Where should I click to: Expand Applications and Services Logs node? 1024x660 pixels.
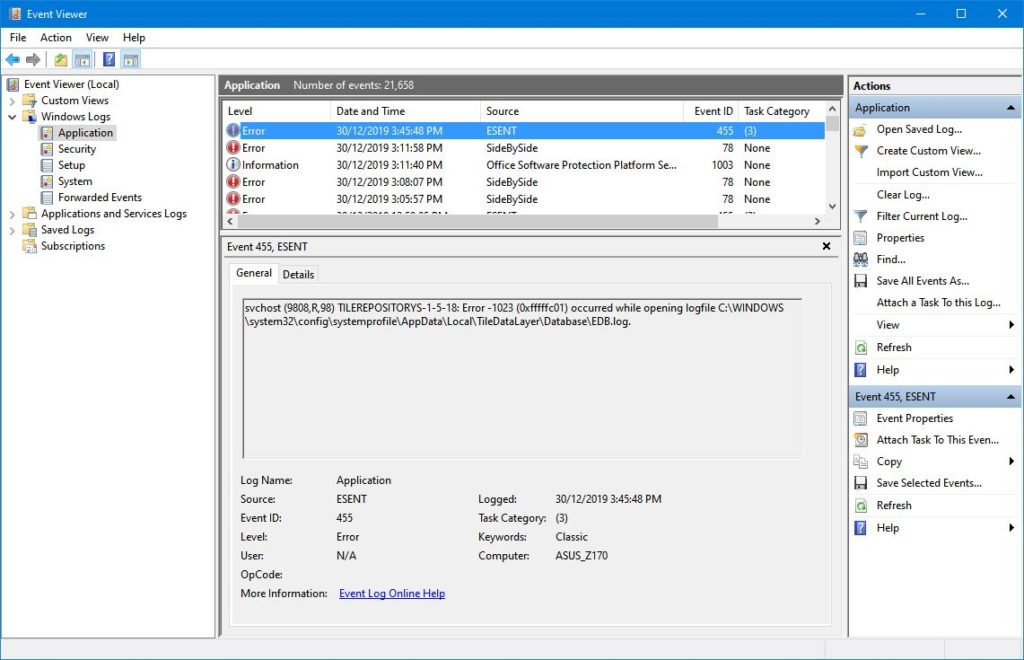[12, 214]
